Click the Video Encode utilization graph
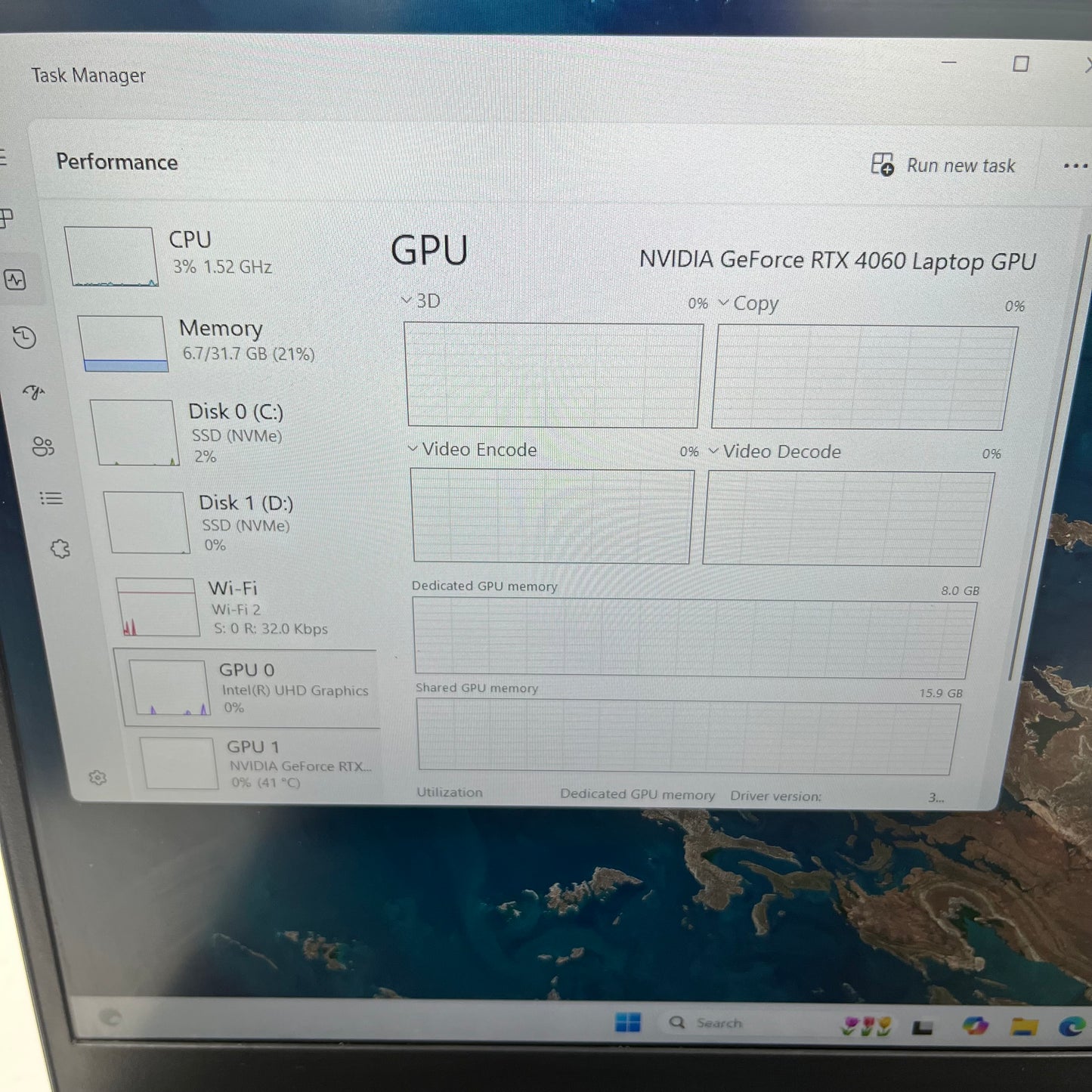 (552, 516)
